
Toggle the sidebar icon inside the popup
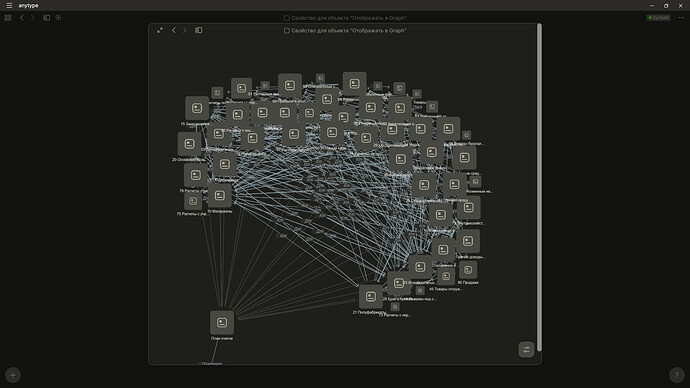pos(199,30)
